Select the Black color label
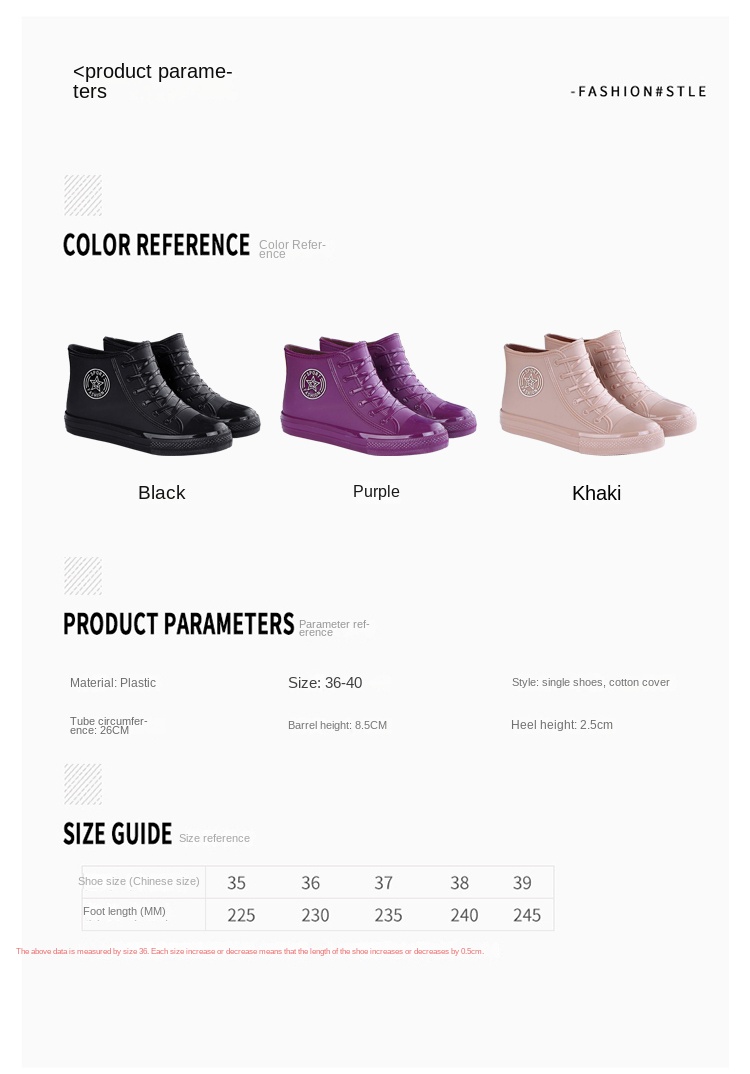This screenshot has height=1074, width=750. pyautogui.click(x=162, y=492)
